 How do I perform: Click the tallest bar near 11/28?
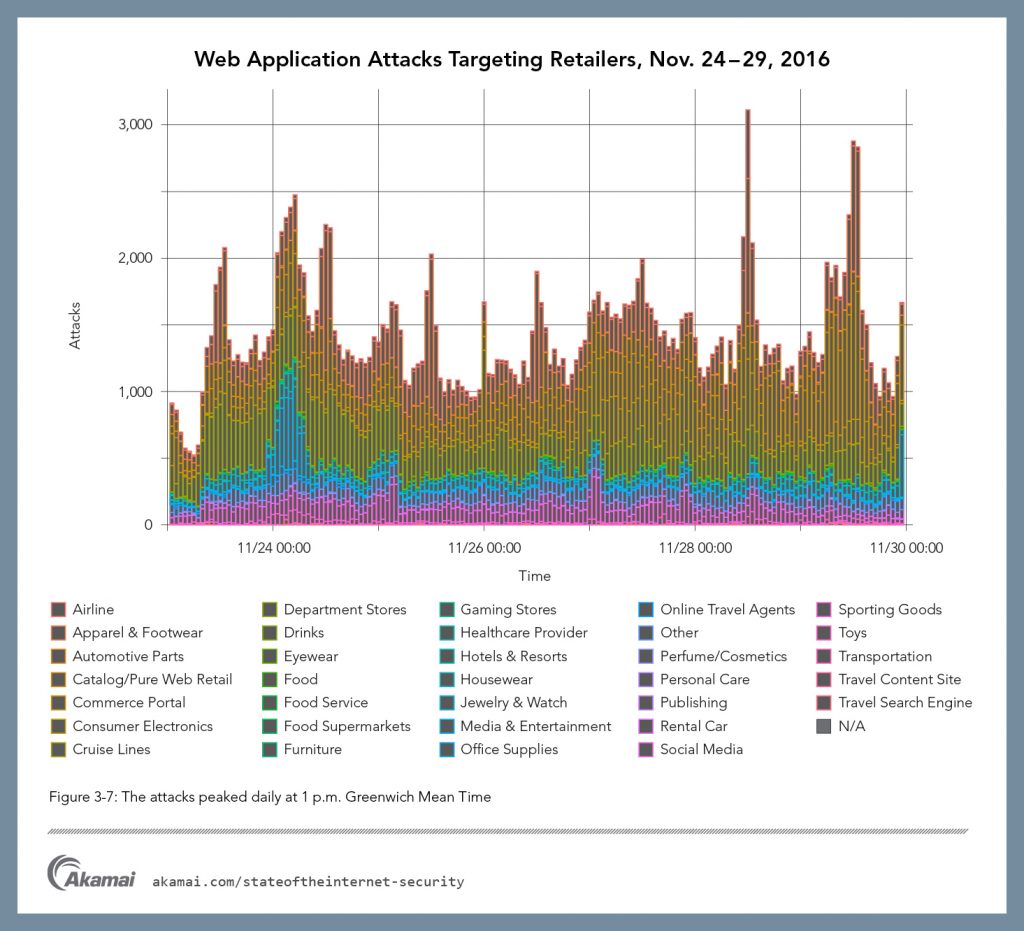click(x=746, y=300)
